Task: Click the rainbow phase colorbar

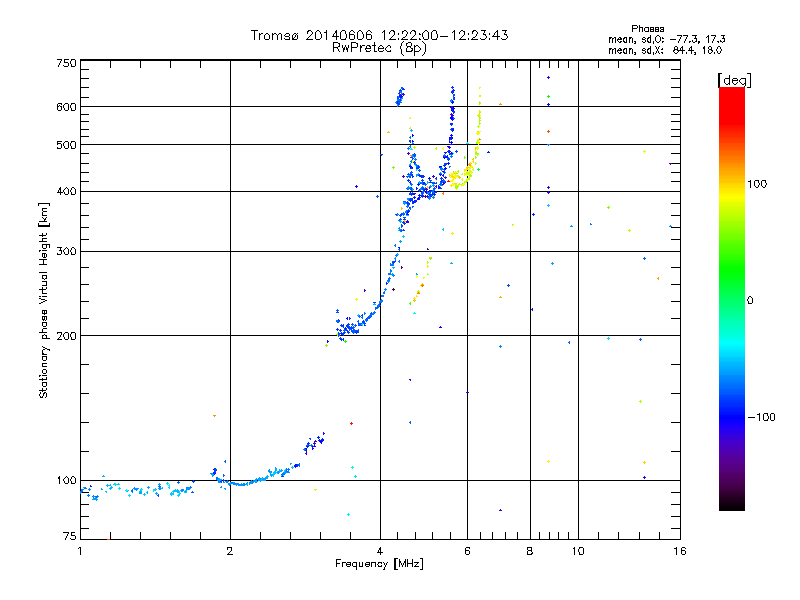Action: [732, 299]
